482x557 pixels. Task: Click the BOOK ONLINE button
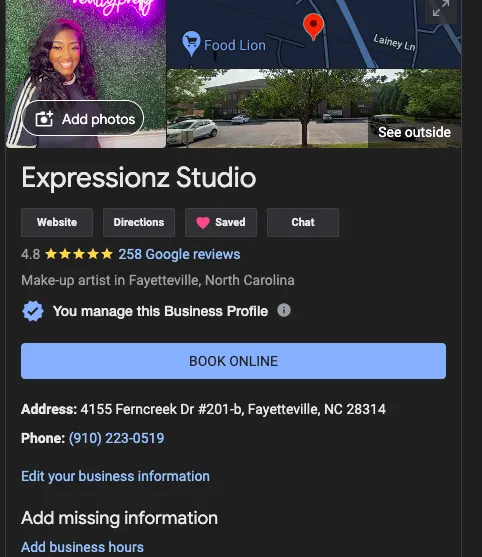click(x=233, y=361)
